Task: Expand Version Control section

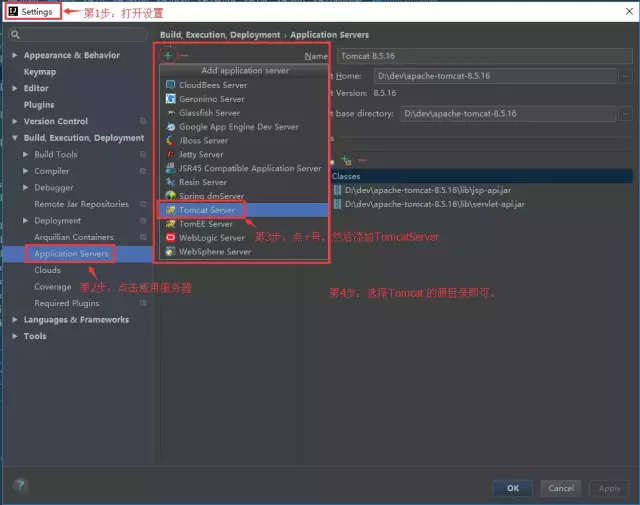Action: [x=15, y=121]
